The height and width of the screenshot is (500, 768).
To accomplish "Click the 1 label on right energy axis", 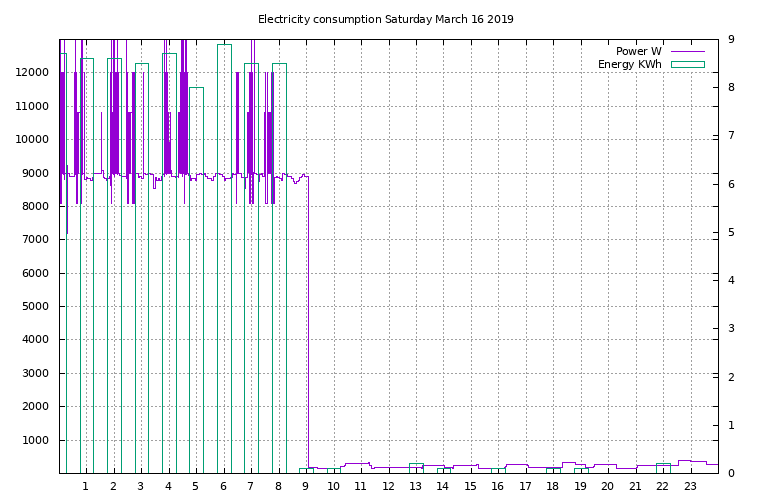I will pos(731,425).
